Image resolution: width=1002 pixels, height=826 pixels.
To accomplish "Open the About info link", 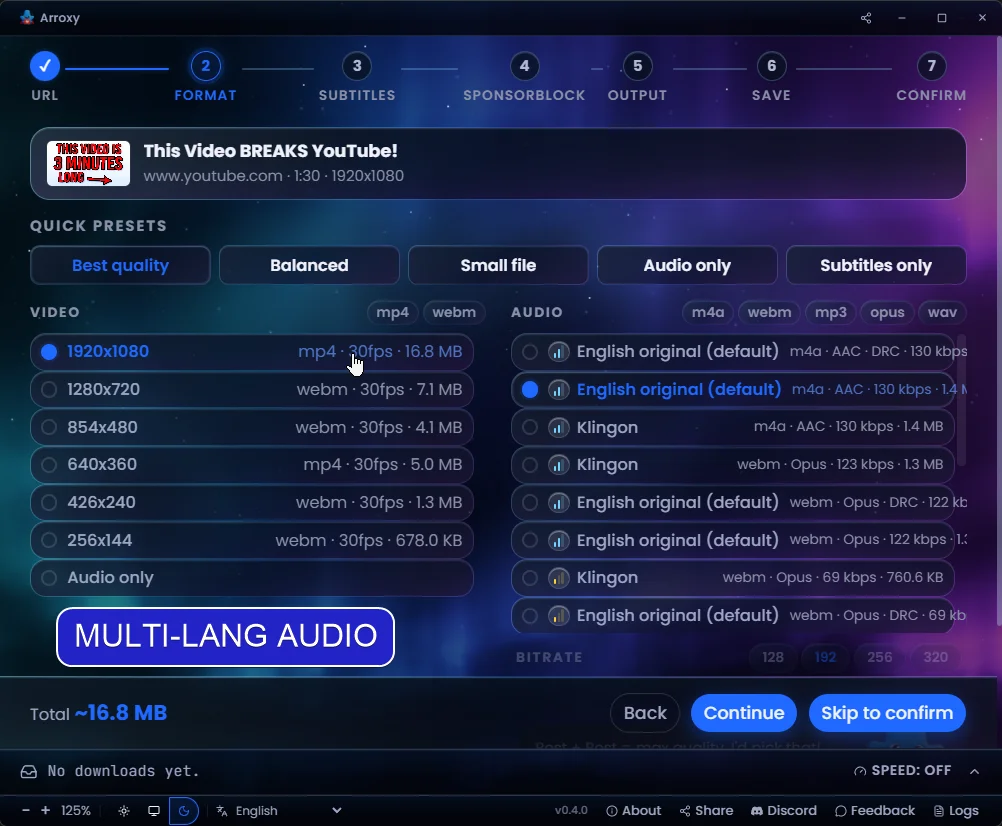I will [x=633, y=811].
